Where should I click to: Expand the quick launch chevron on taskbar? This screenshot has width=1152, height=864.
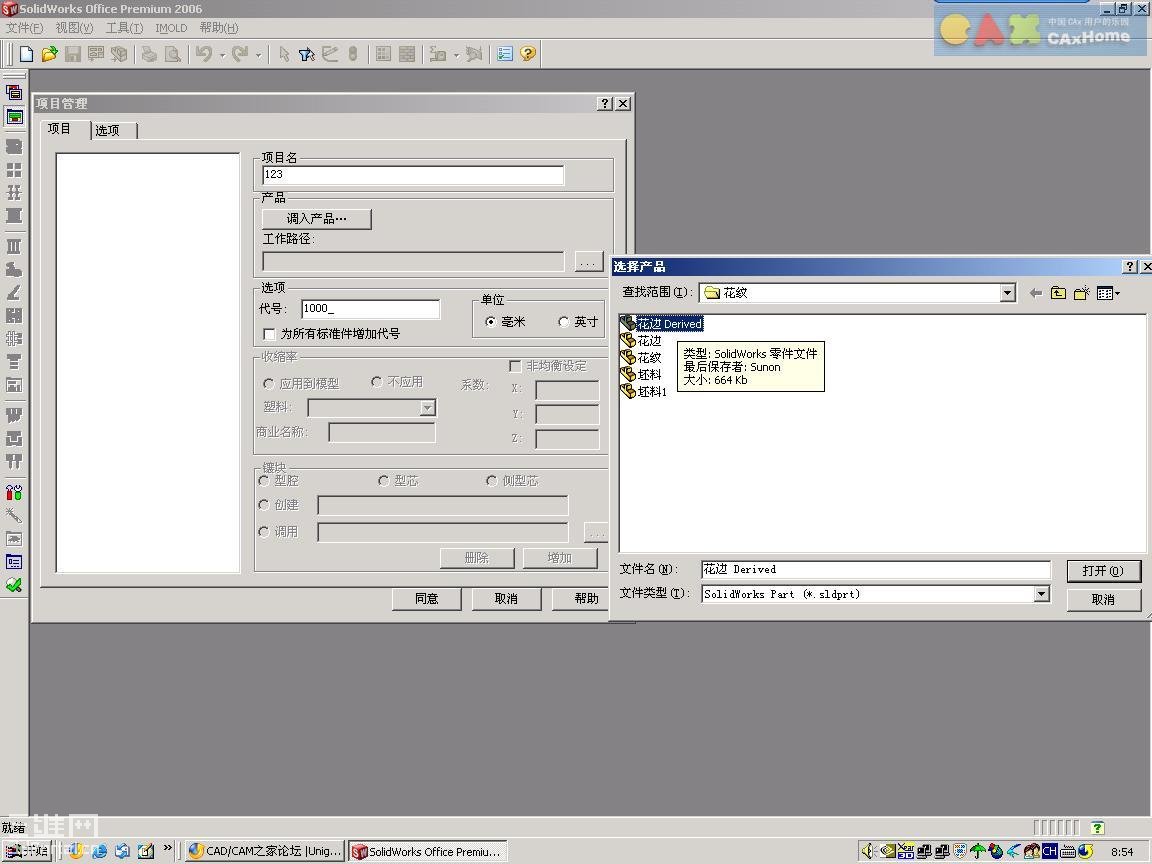[168, 848]
